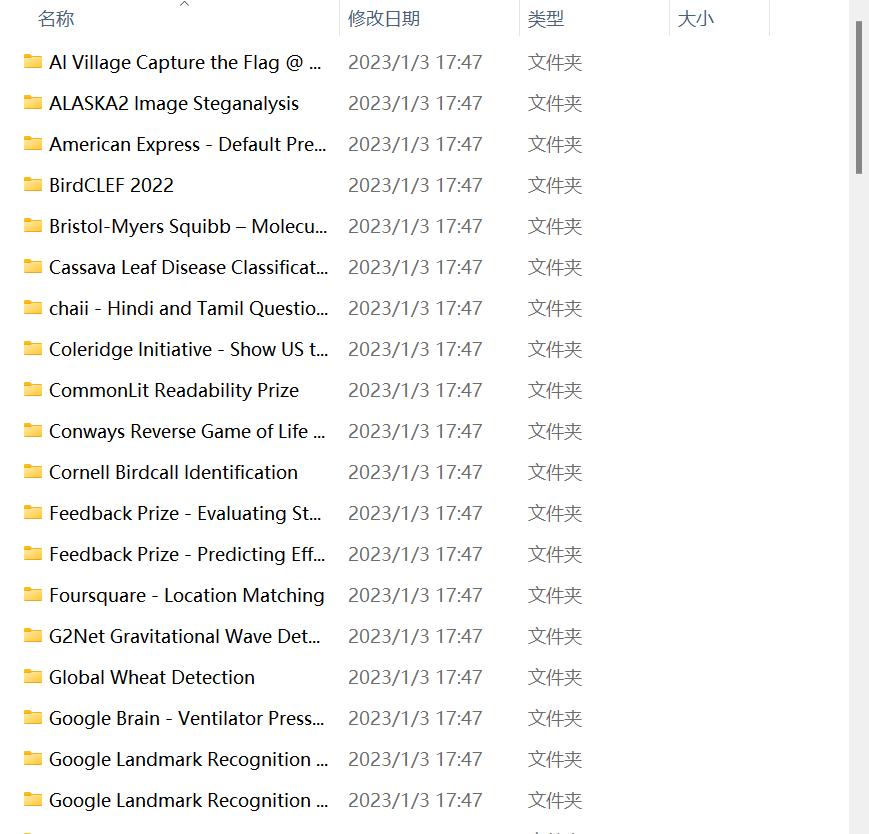Select Cornell Birdcall Identification folder icon
The image size is (869, 834).
[33, 471]
